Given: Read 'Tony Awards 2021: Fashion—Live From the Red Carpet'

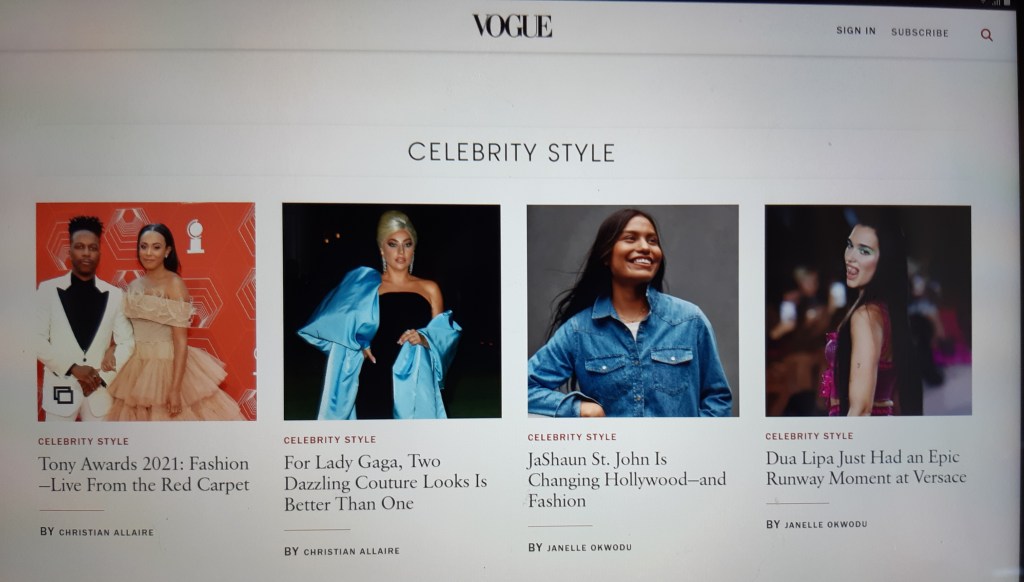Looking at the screenshot, I should (x=144, y=474).
